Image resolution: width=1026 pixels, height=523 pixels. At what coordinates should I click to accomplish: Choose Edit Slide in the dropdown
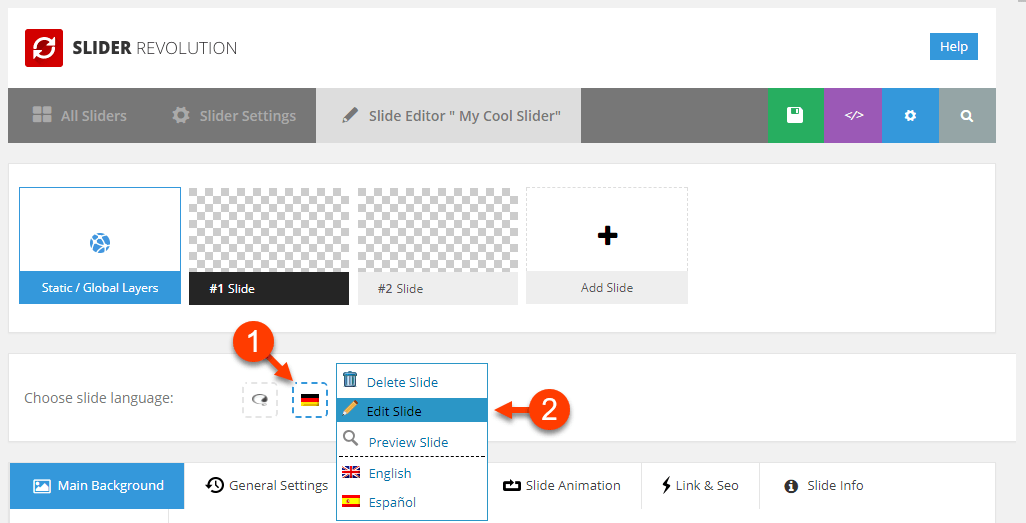click(394, 411)
